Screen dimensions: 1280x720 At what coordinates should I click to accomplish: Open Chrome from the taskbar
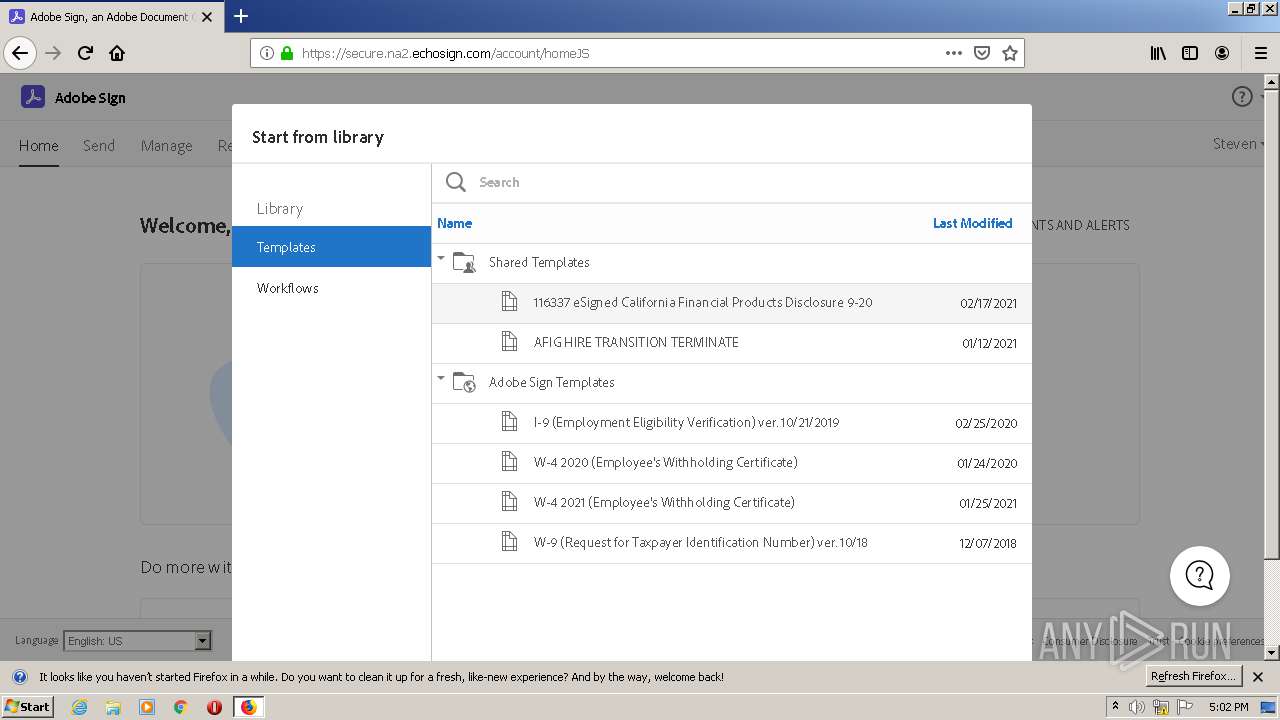pos(180,707)
